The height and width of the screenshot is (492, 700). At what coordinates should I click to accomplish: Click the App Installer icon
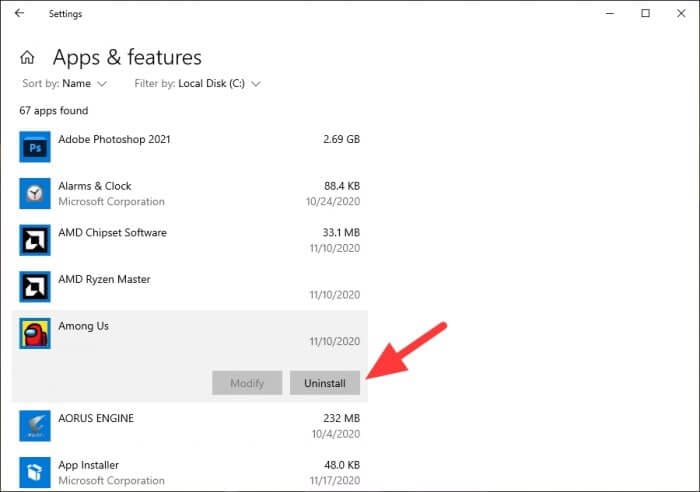(35, 472)
